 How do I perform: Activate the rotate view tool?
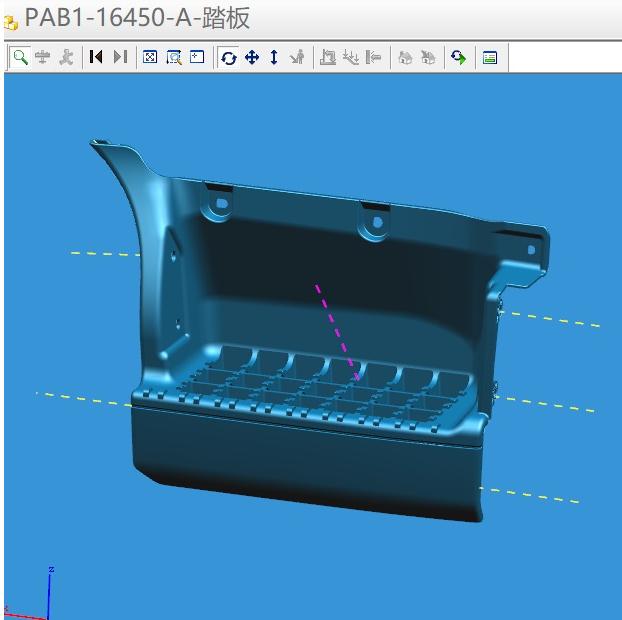coord(228,58)
